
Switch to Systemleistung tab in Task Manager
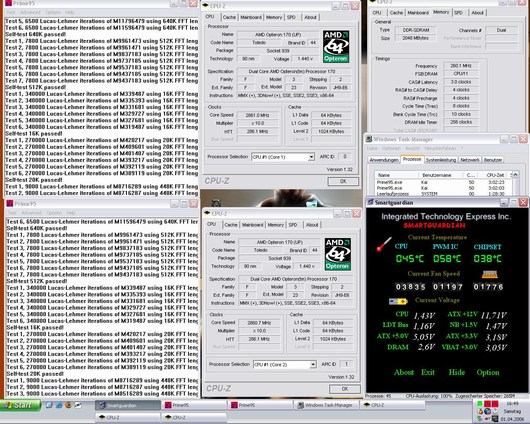(x=441, y=160)
